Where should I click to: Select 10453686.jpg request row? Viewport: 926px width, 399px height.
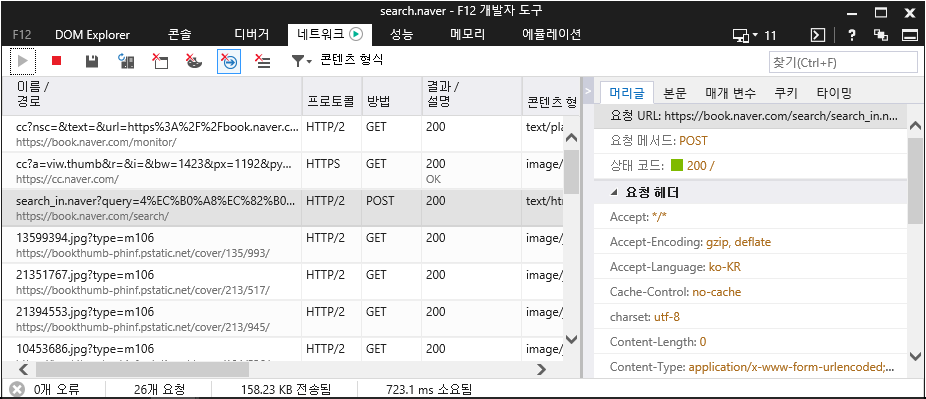(282, 349)
